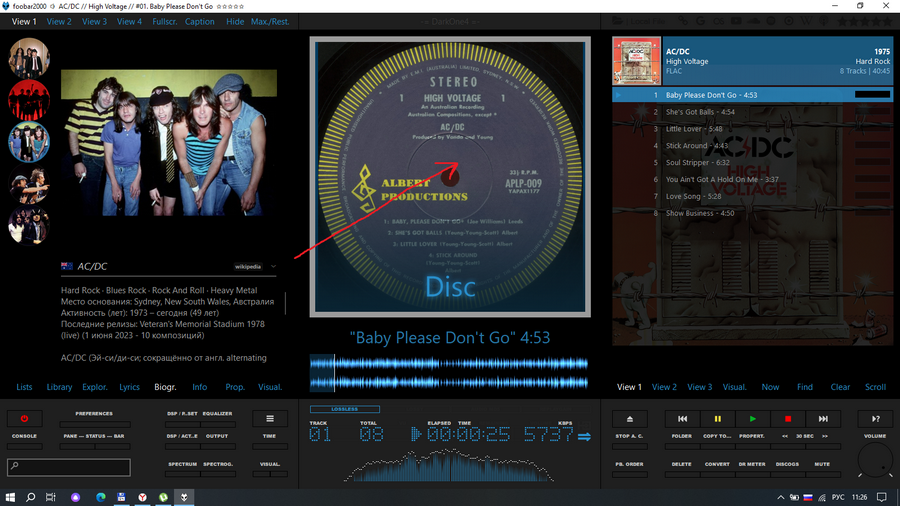Open Windows Start menu
The width and height of the screenshot is (900, 506).
tap(10, 497)
